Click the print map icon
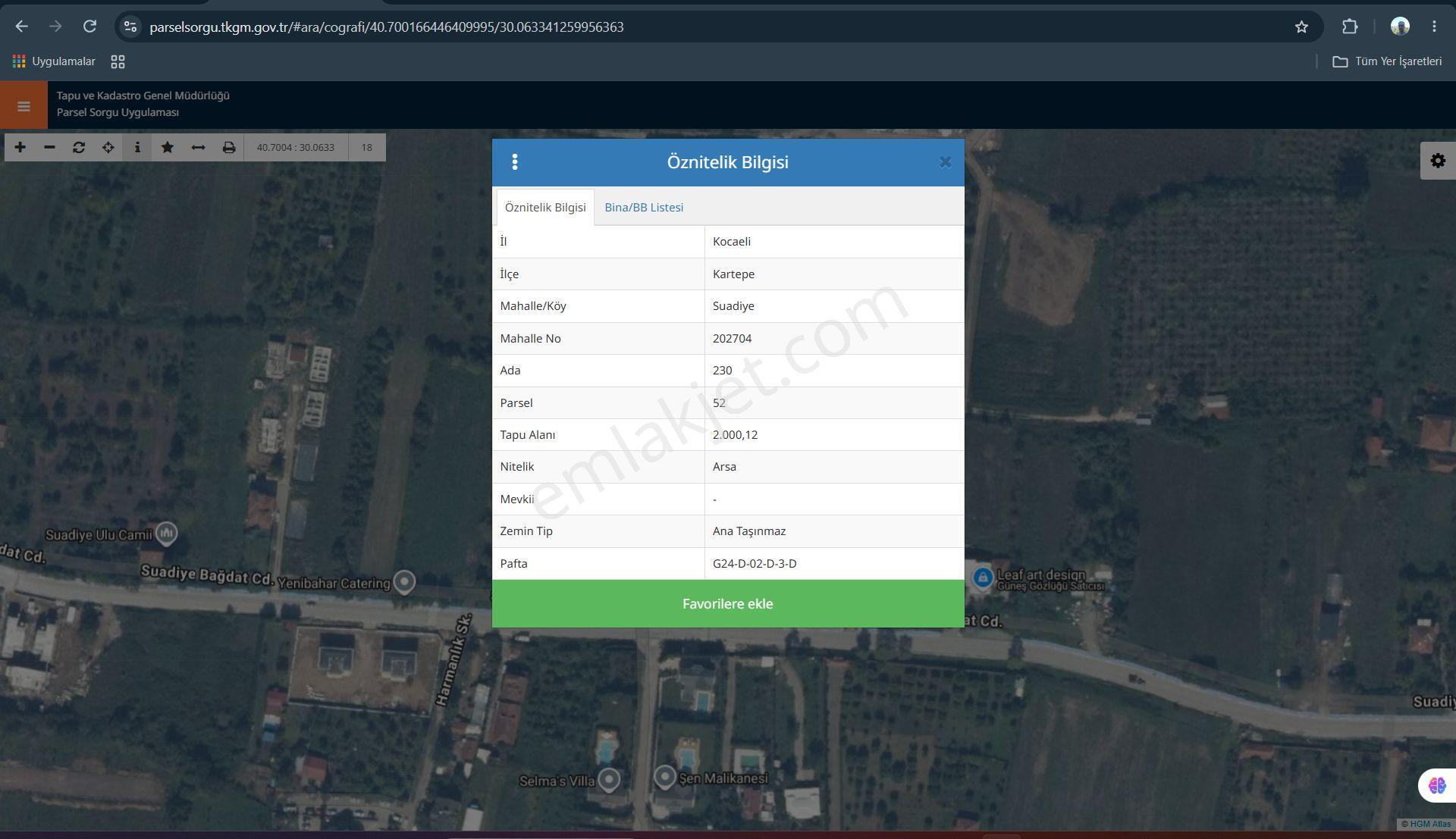The width and height of the screenshot is (1456, 839). point(228,147)
